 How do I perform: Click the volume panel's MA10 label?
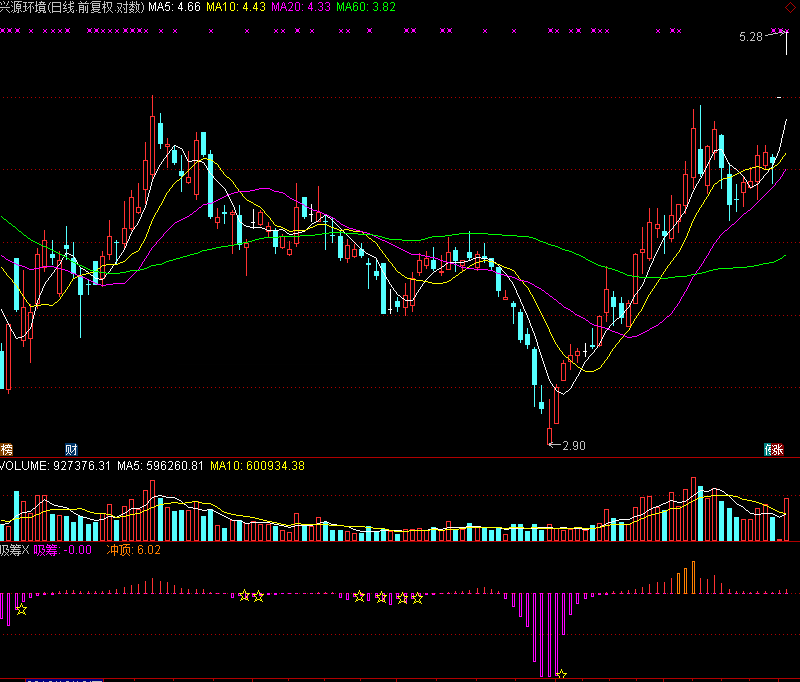[x=257, y=465]
